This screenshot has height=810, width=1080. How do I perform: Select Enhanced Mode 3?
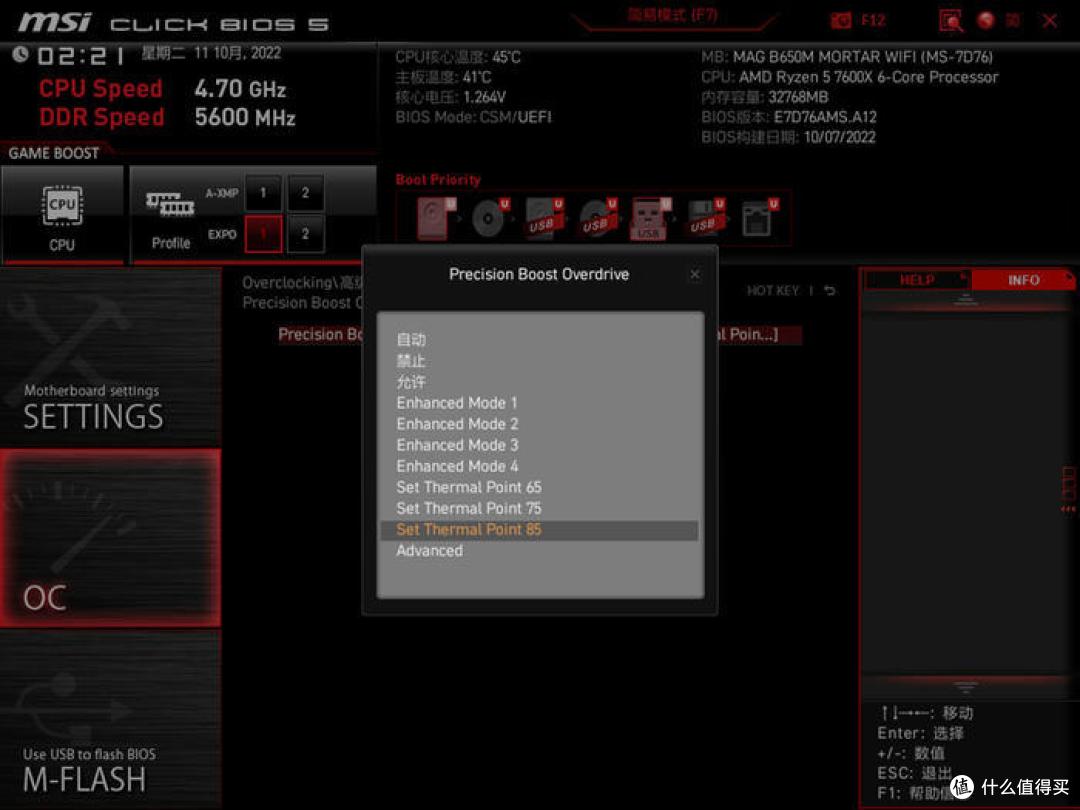pyautogui.click(x=457, y=446)
